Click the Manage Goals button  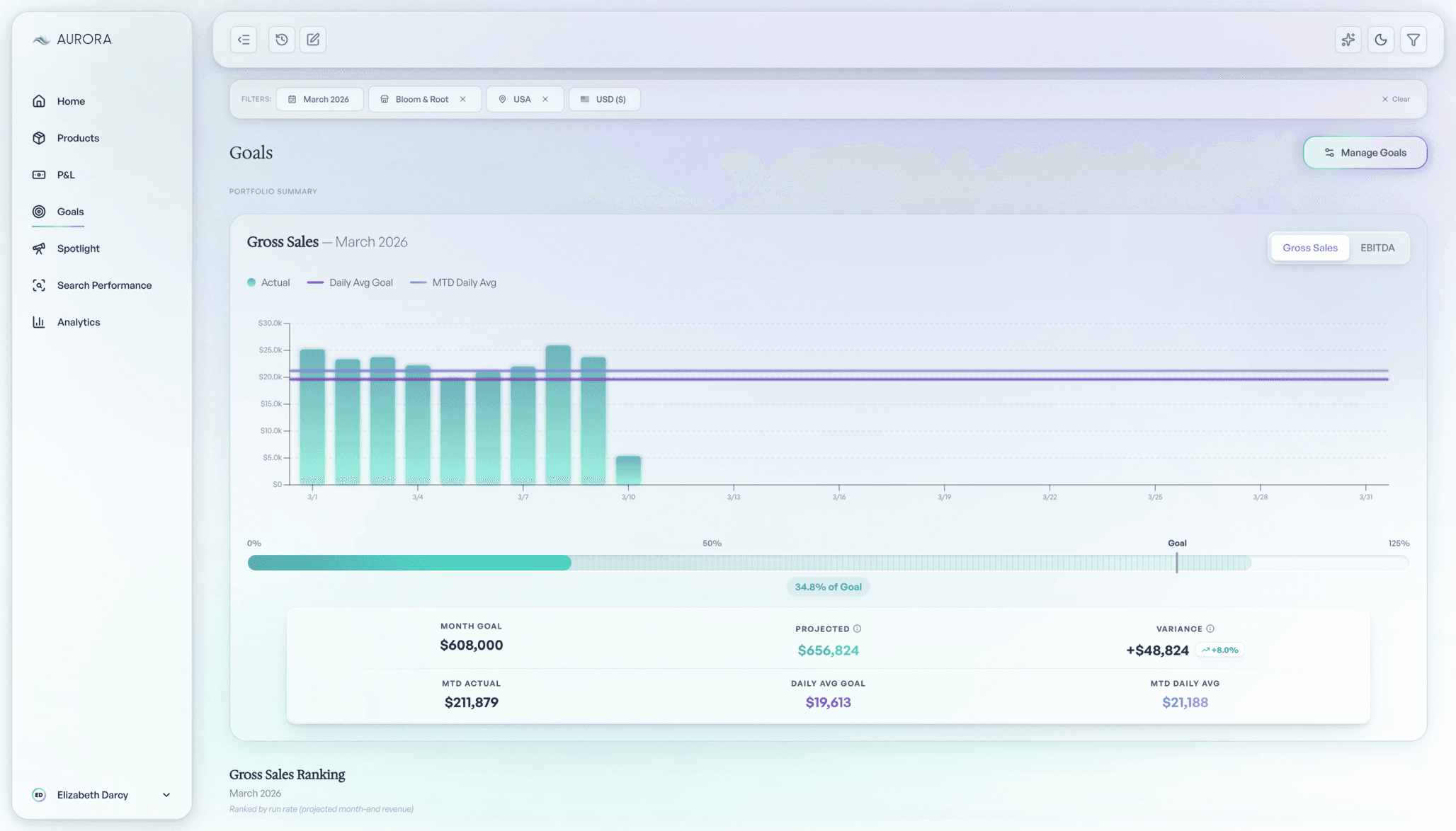pos(1364,152)
